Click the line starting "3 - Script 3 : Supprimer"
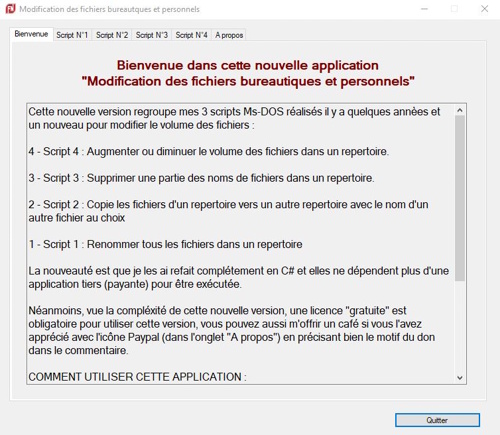The height and width of the screenshot is (435, 500). point(201,178)
